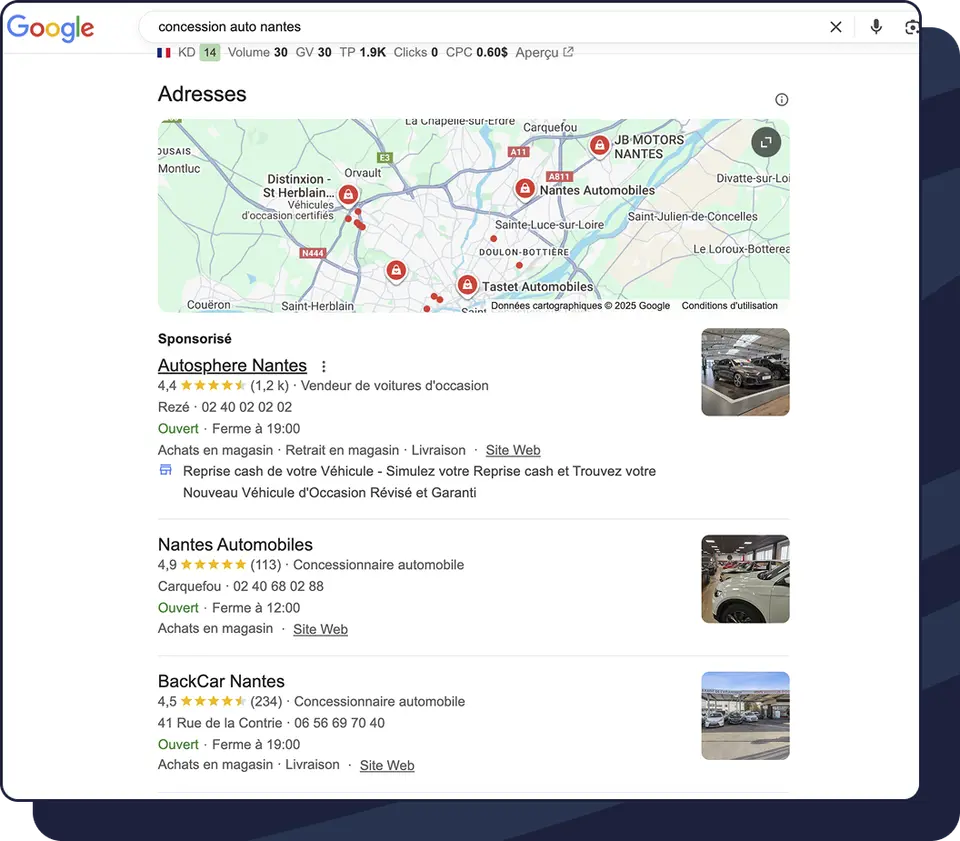Click the Autosphere phone number 02 40 02 02 02
This screenshot has height=841, width=960.
[x=247, y=407]
